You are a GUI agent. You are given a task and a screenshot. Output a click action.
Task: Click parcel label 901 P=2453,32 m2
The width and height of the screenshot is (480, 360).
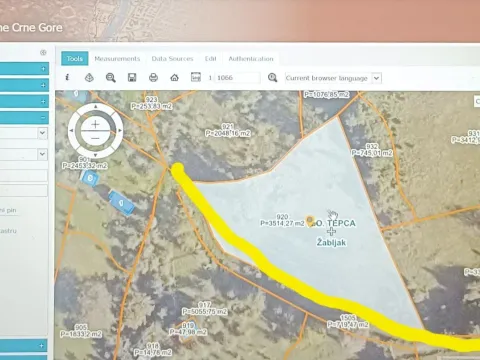tap(85, 162)
